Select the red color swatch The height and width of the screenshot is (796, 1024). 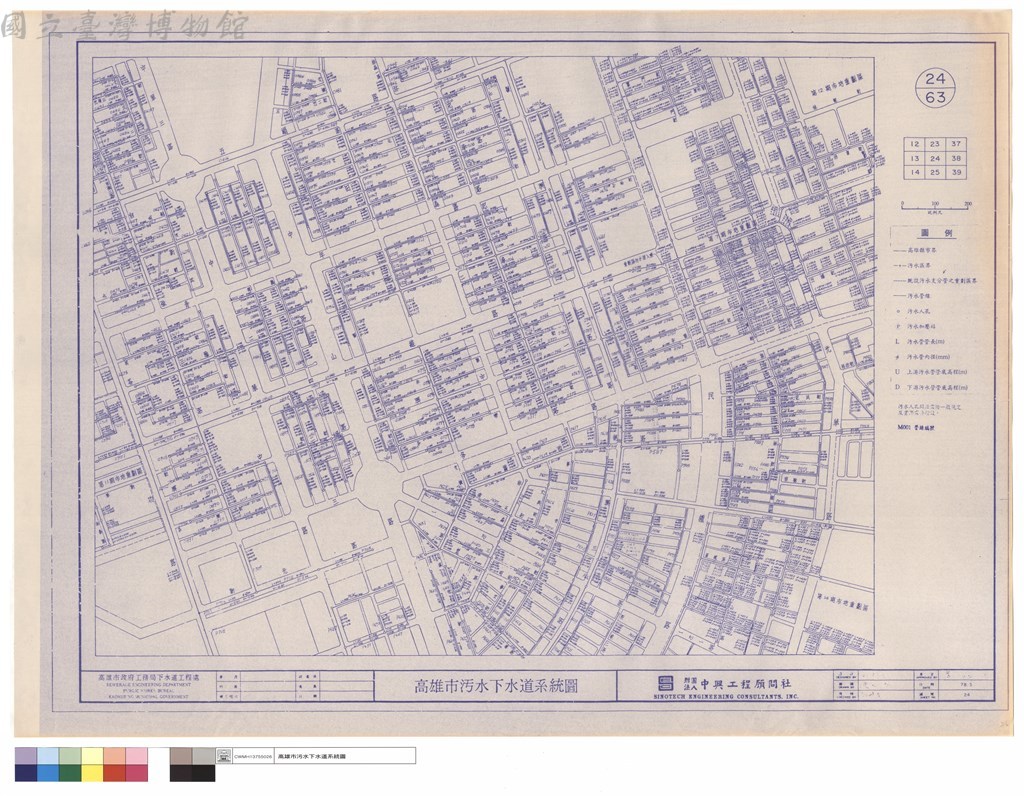114,773
